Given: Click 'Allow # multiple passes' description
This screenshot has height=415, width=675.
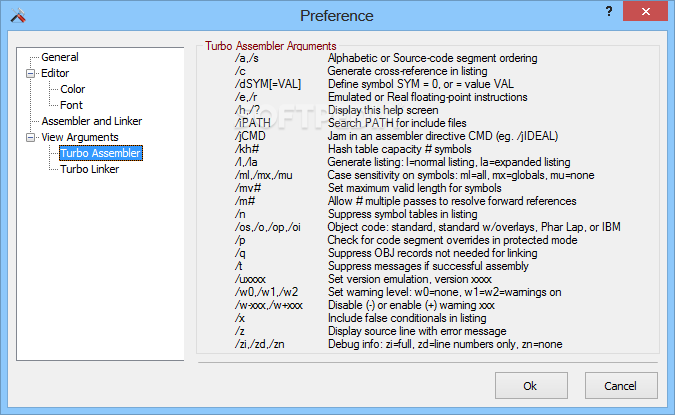Looking at the screenshot, I should (452, 201).
